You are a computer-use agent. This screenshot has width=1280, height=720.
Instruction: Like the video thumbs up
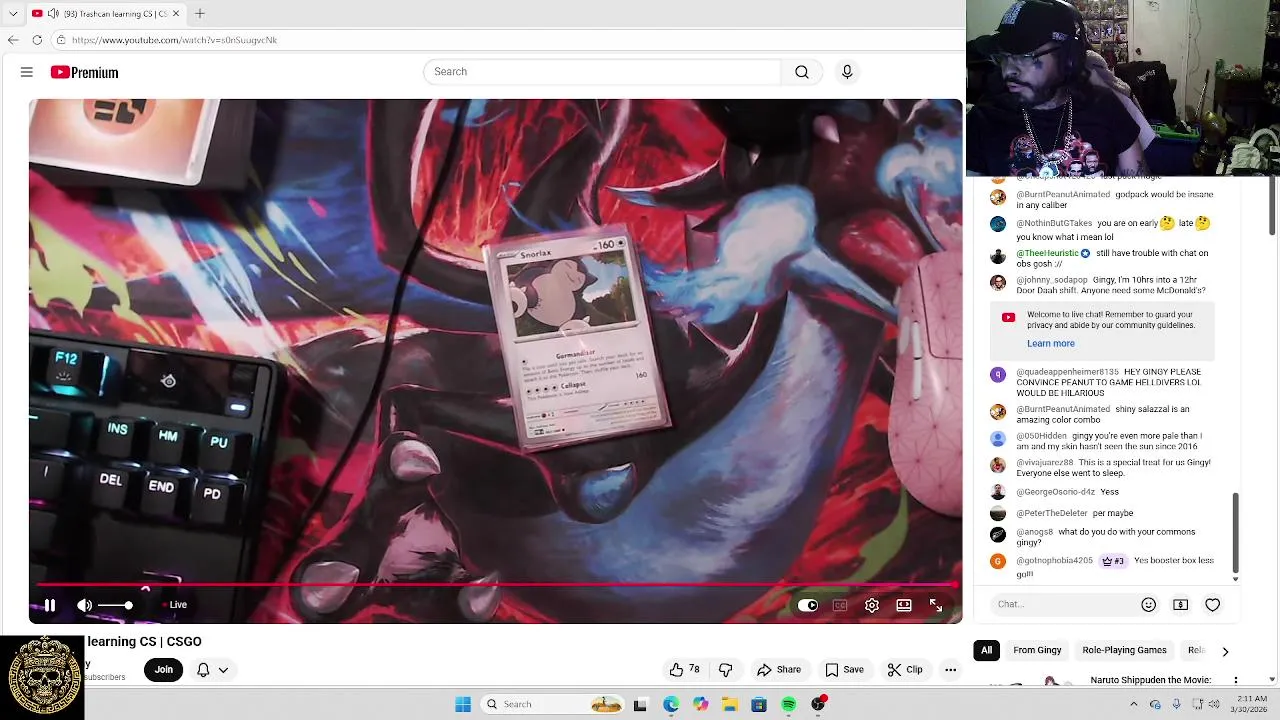coord(685,670)
